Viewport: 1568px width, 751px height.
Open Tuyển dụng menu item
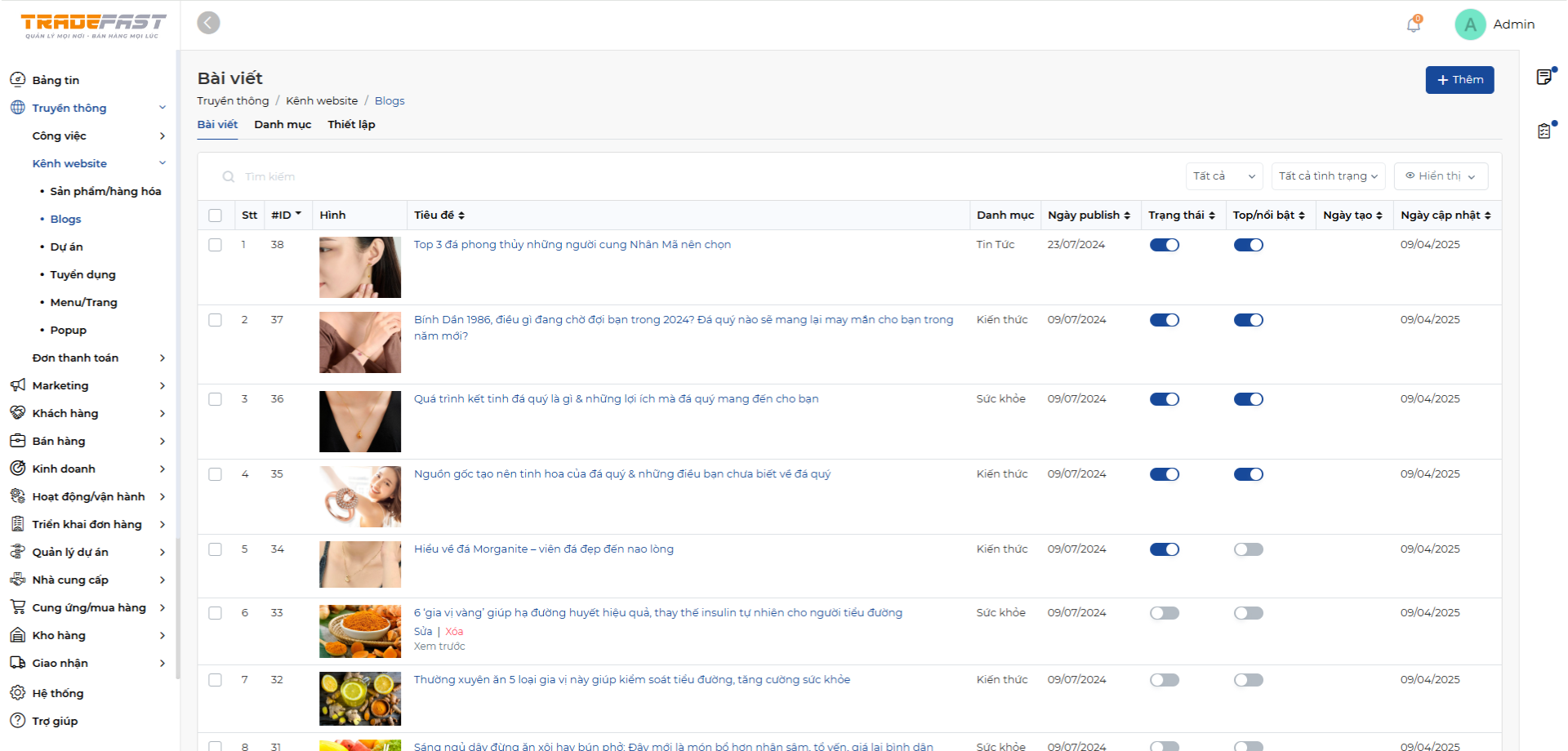[82, 274]
